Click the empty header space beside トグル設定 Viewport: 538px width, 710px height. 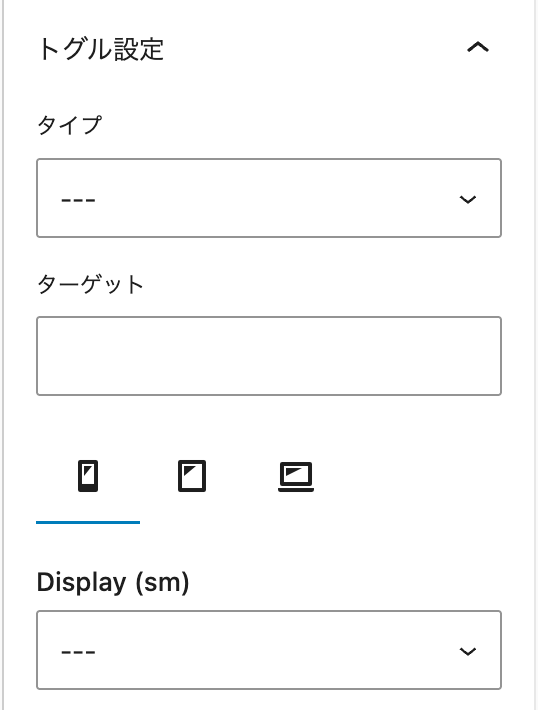coord(312,48)
